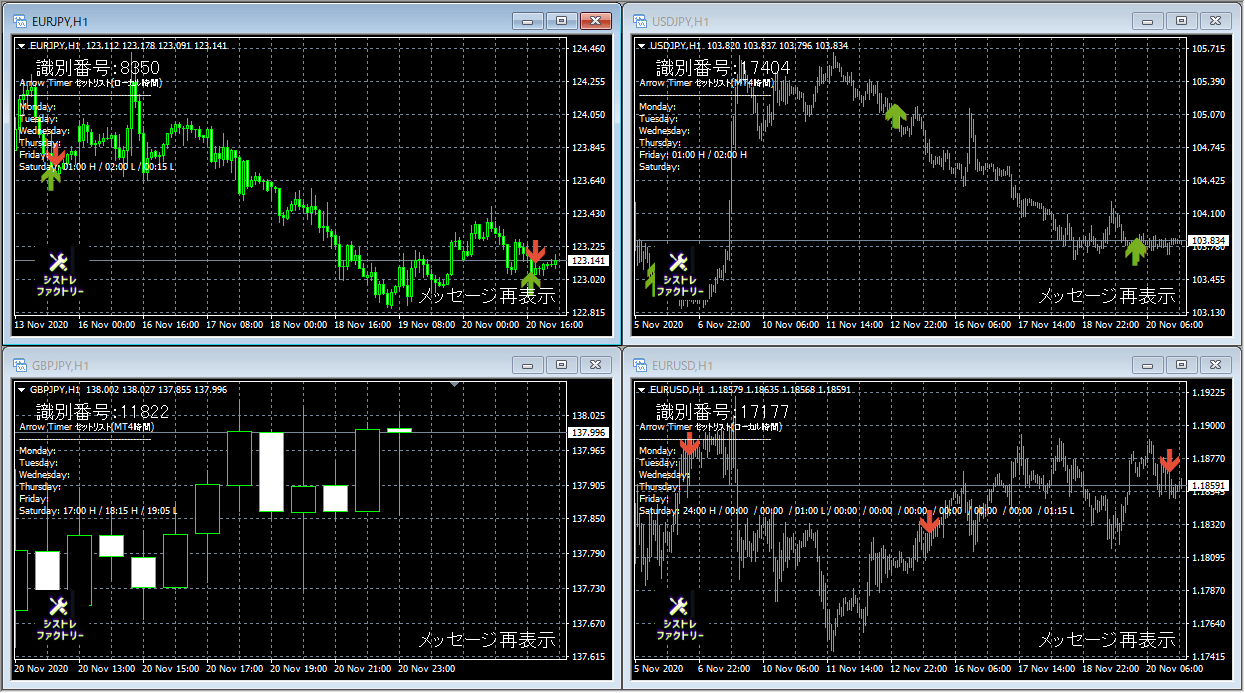Open the triangle dropdown before USDJPY,H1 chart header
Viewport: 1245px width, 693px height.
[x=642, y=45]
